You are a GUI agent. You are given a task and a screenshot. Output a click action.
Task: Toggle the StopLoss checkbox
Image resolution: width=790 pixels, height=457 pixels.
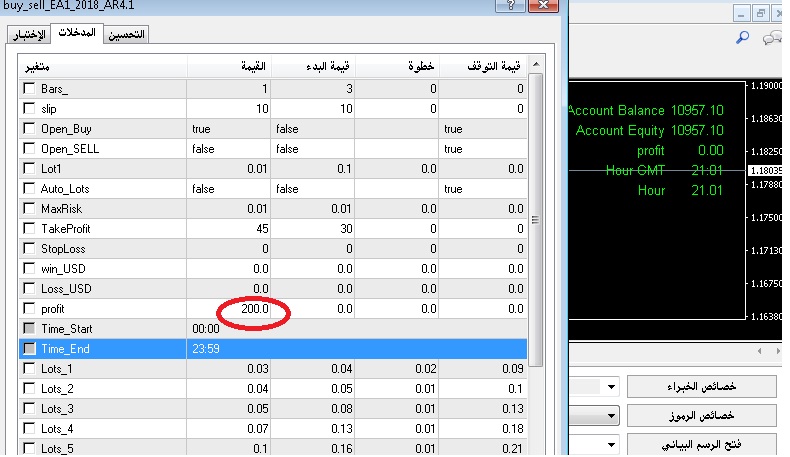pos(29,248)
